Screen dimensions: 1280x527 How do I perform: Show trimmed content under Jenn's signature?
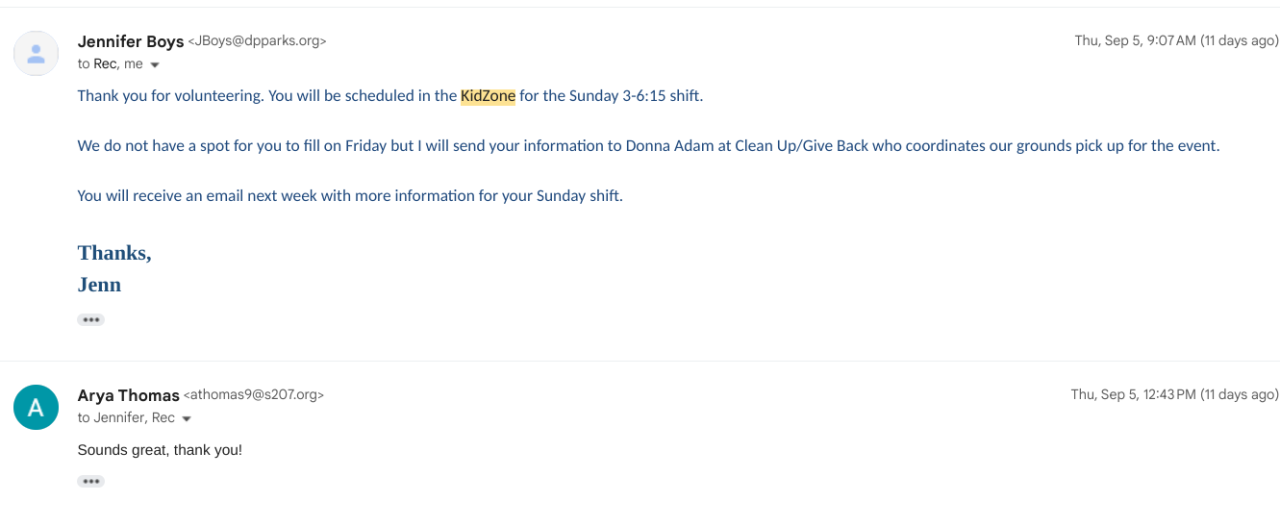coord(91,320)
